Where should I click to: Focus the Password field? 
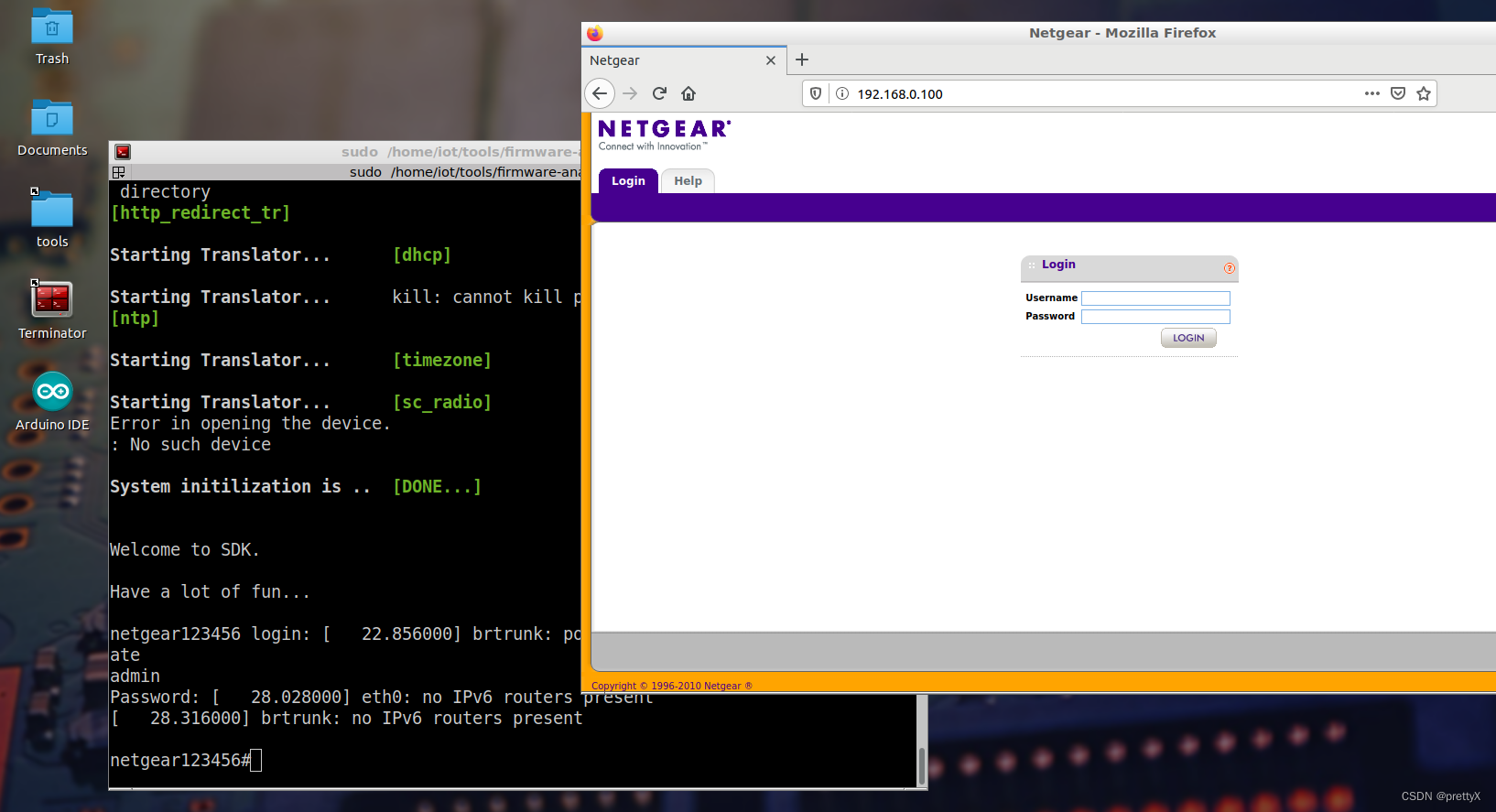point(1155,317)
